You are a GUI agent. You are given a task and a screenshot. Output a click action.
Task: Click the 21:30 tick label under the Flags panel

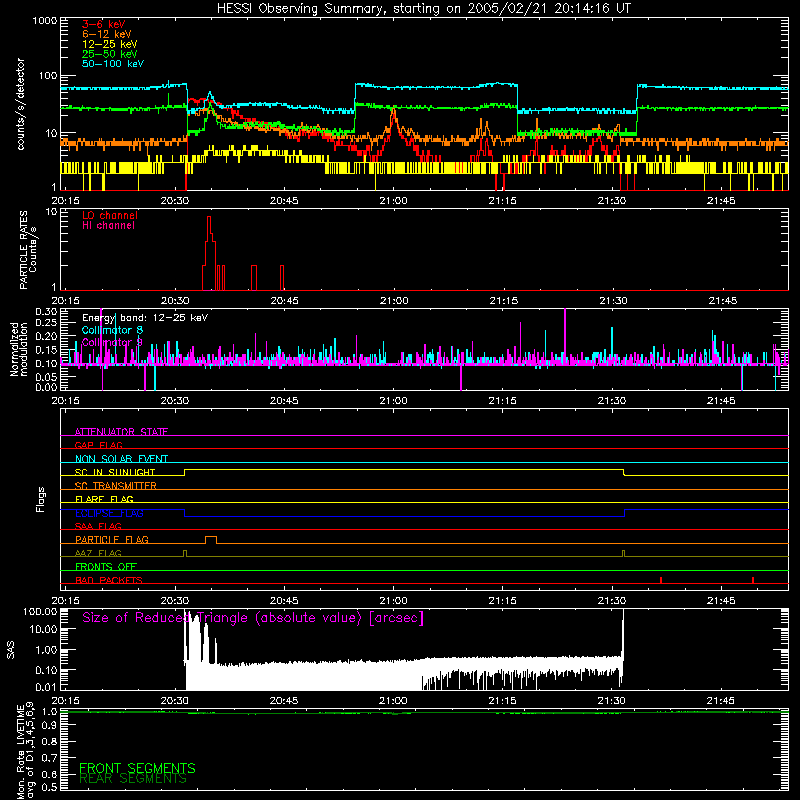[612, 601]
